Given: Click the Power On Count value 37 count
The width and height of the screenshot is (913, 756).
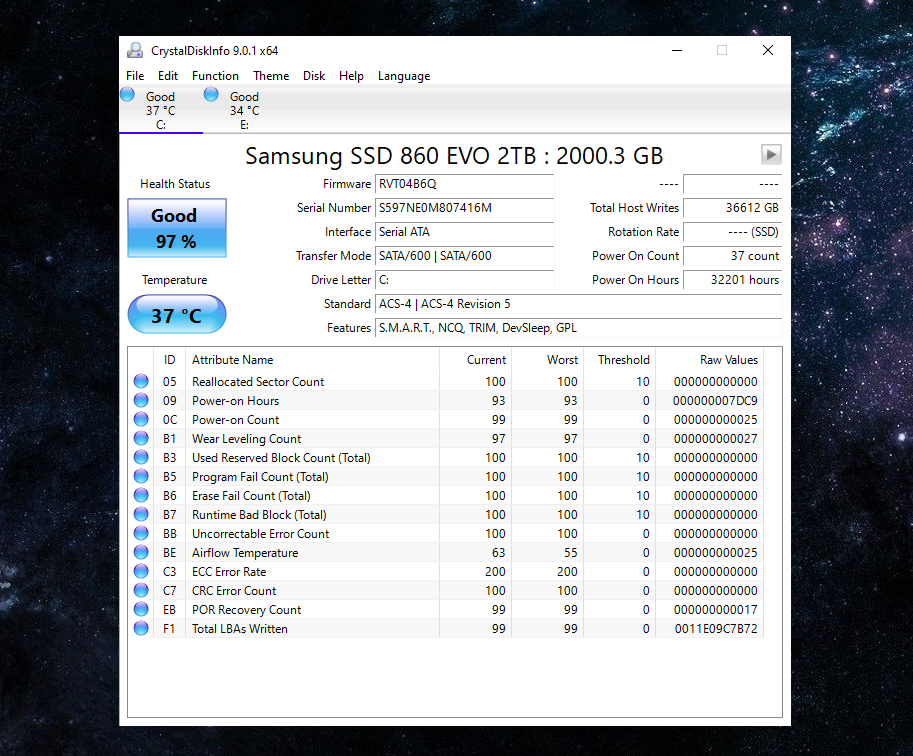Looking at the screenshot, I should (732, 256).
